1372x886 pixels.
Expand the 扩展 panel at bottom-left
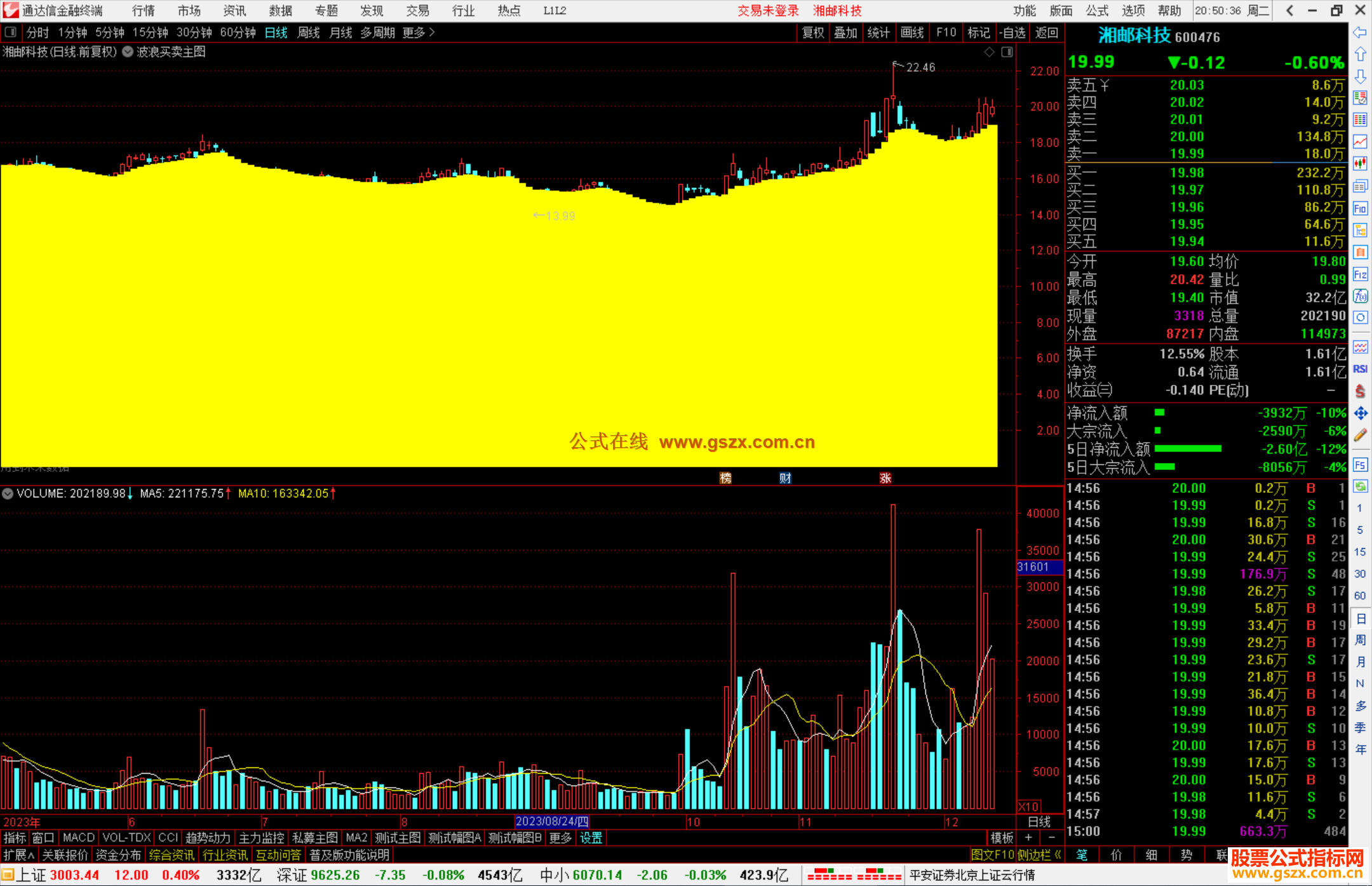point(18,855)
